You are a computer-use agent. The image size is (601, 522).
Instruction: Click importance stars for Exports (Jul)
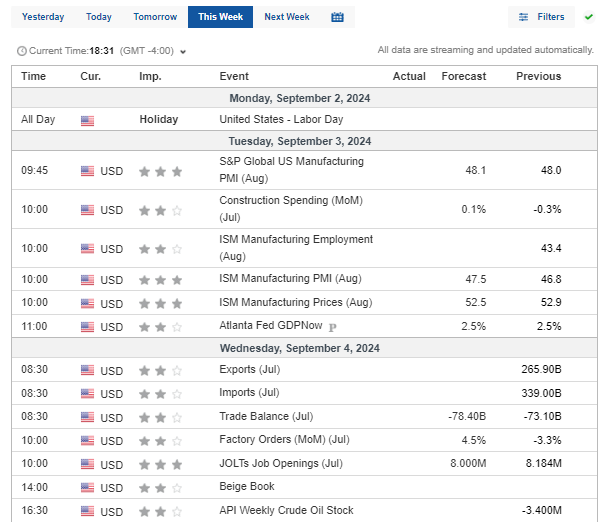(x=160, y=371)
